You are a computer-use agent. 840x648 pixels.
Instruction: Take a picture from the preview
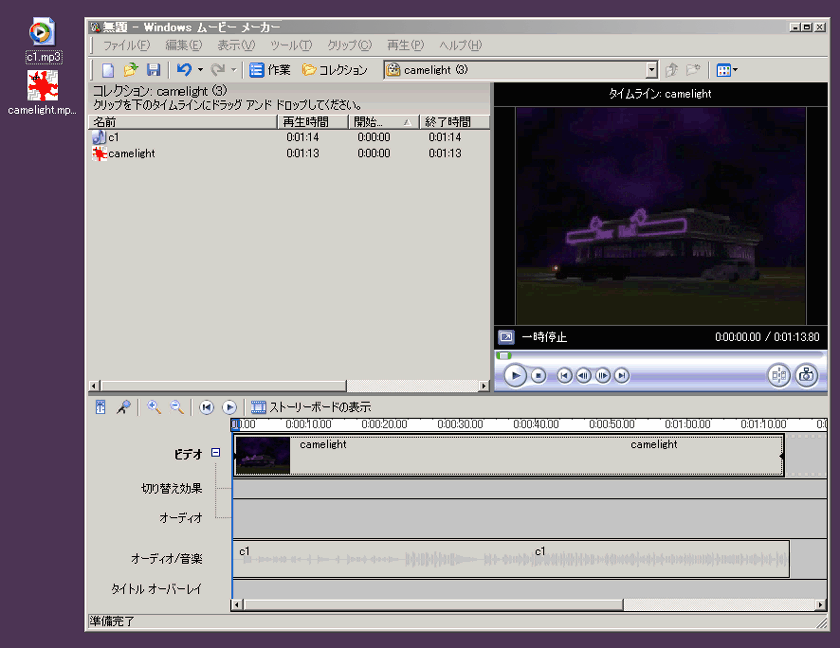coord(806,375)
